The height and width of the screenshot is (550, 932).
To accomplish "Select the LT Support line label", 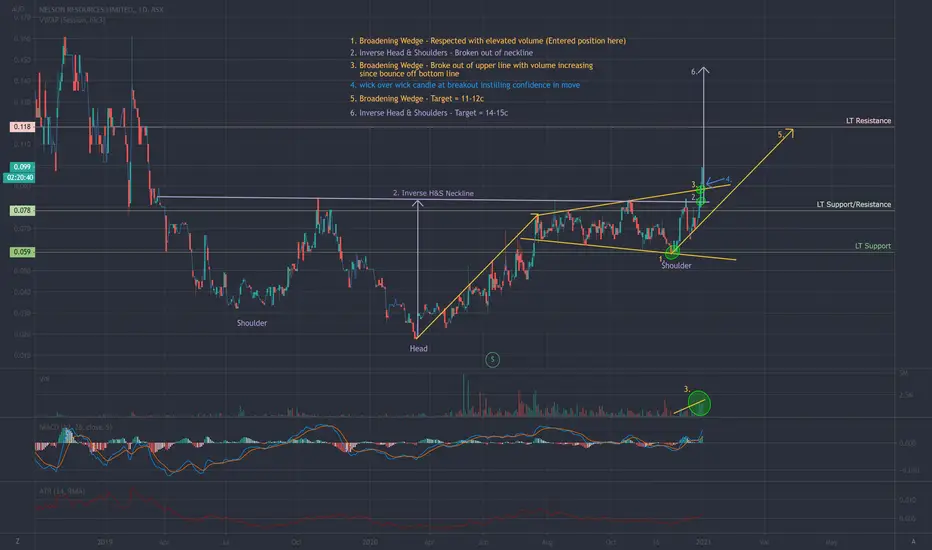I will pyautogui.click(x=873, y=246).
